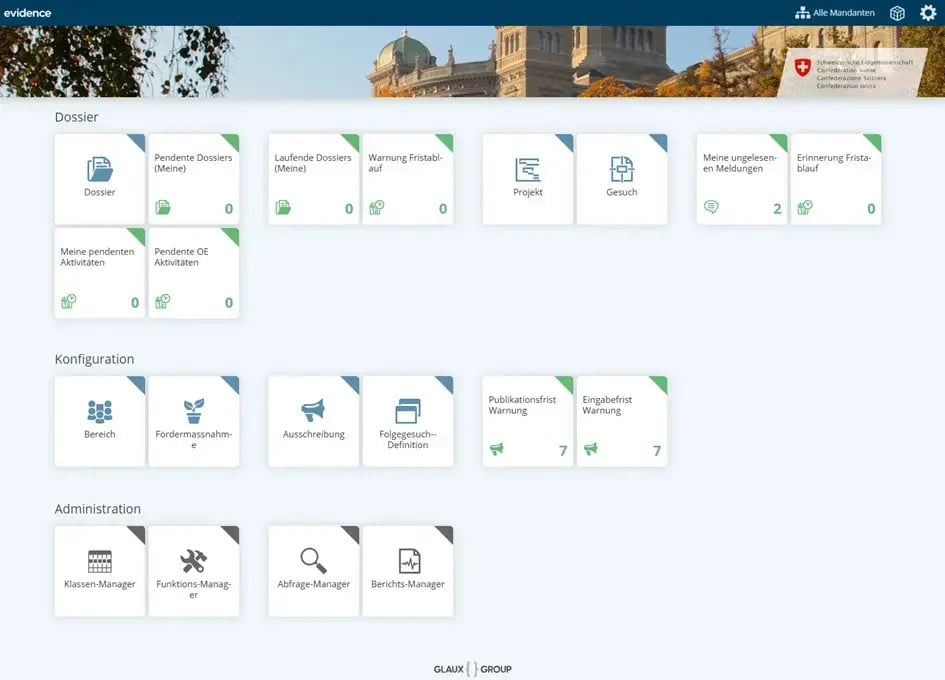
Task: Click the cube icon in header
Action: tap(897, 13)
